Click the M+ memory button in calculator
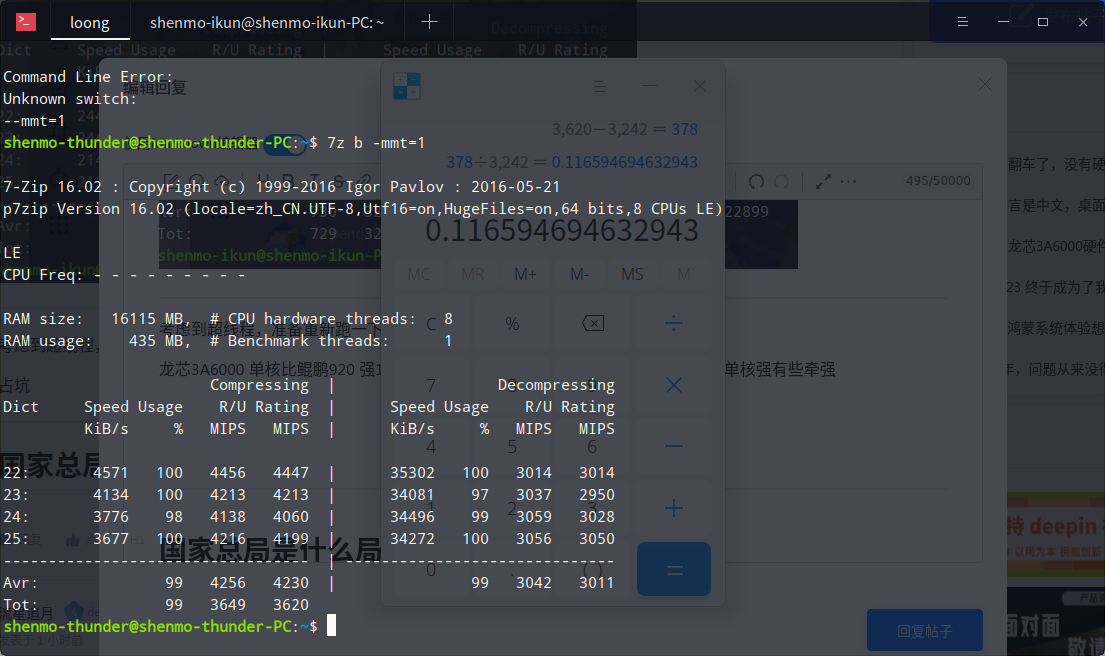Viewport: 1105px width, 656px height. point(526,274)
